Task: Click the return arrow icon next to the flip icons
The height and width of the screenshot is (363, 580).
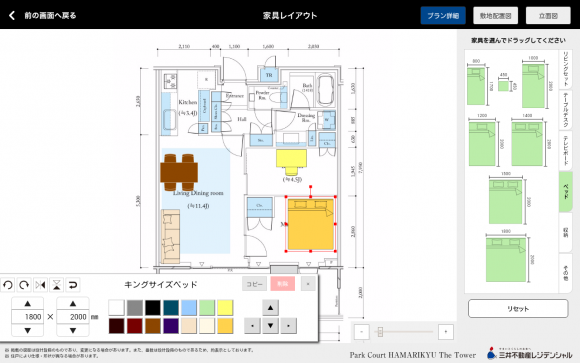Action: 73,285
